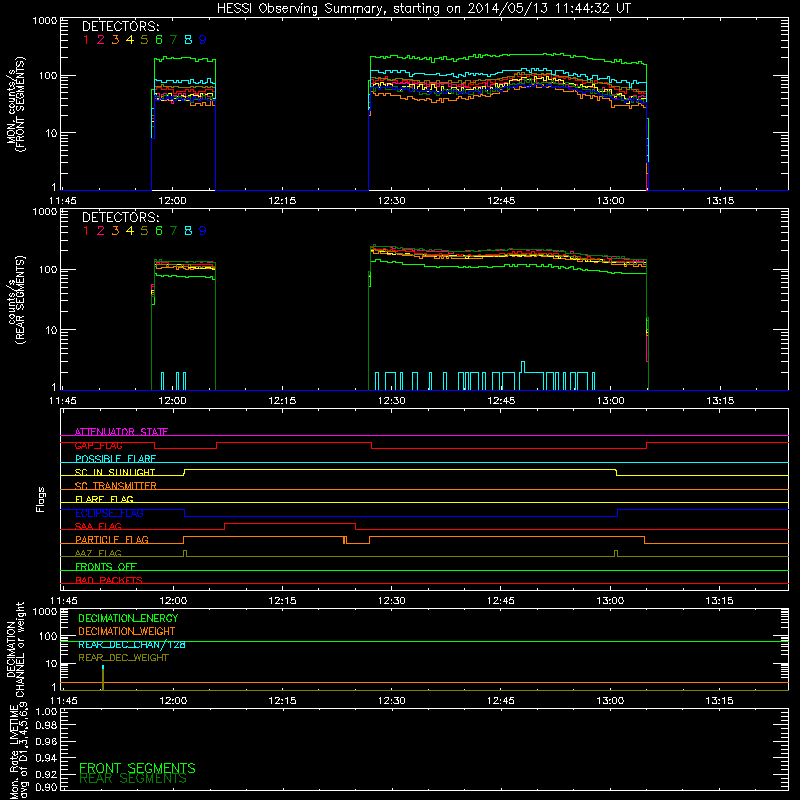Viewport: 800px width, 800px height.
Task: Click the HESSI Observing Summary title text
Action: click(x=423, y=9)
